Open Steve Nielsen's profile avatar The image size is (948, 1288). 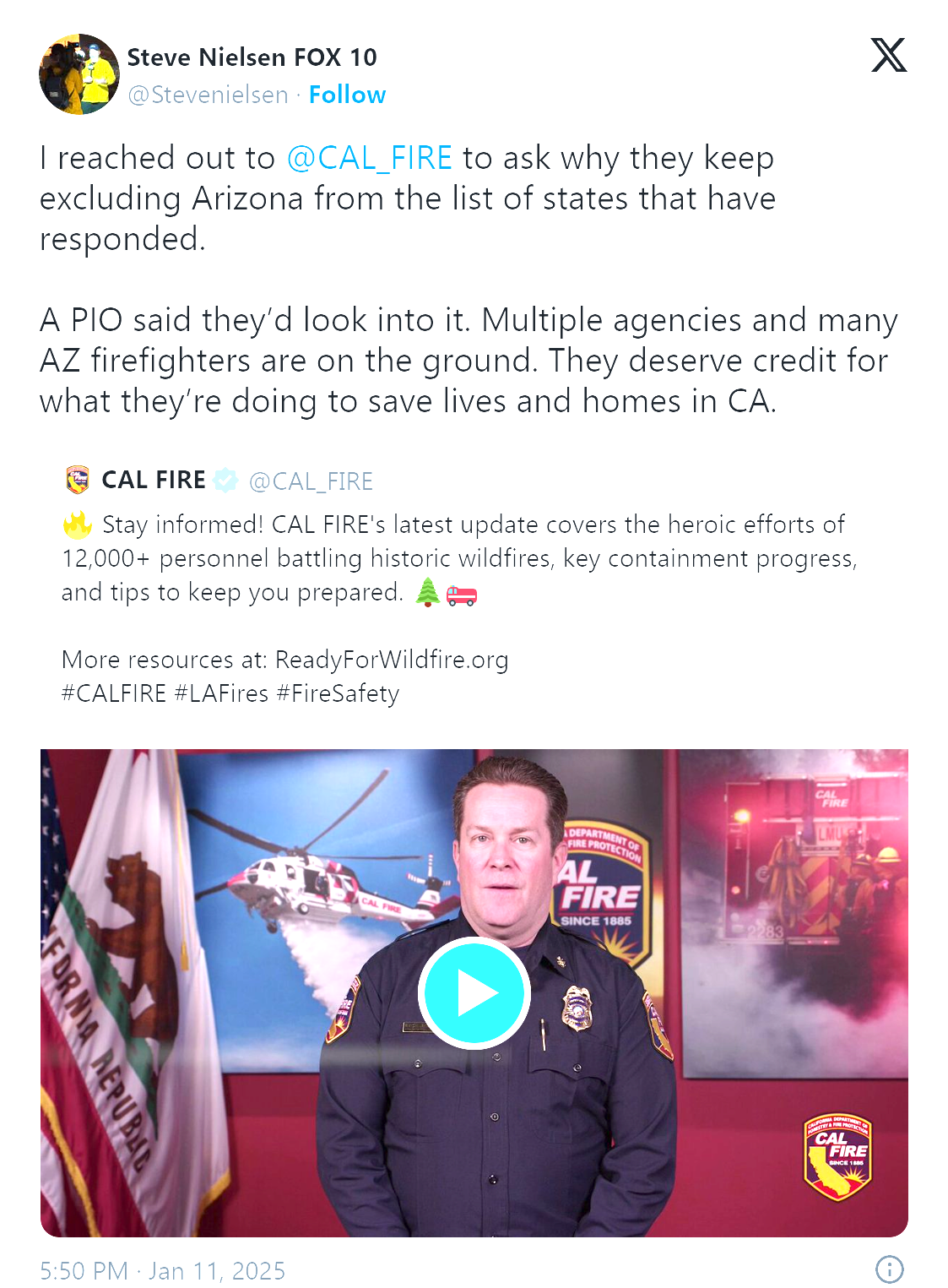(79, 74)
